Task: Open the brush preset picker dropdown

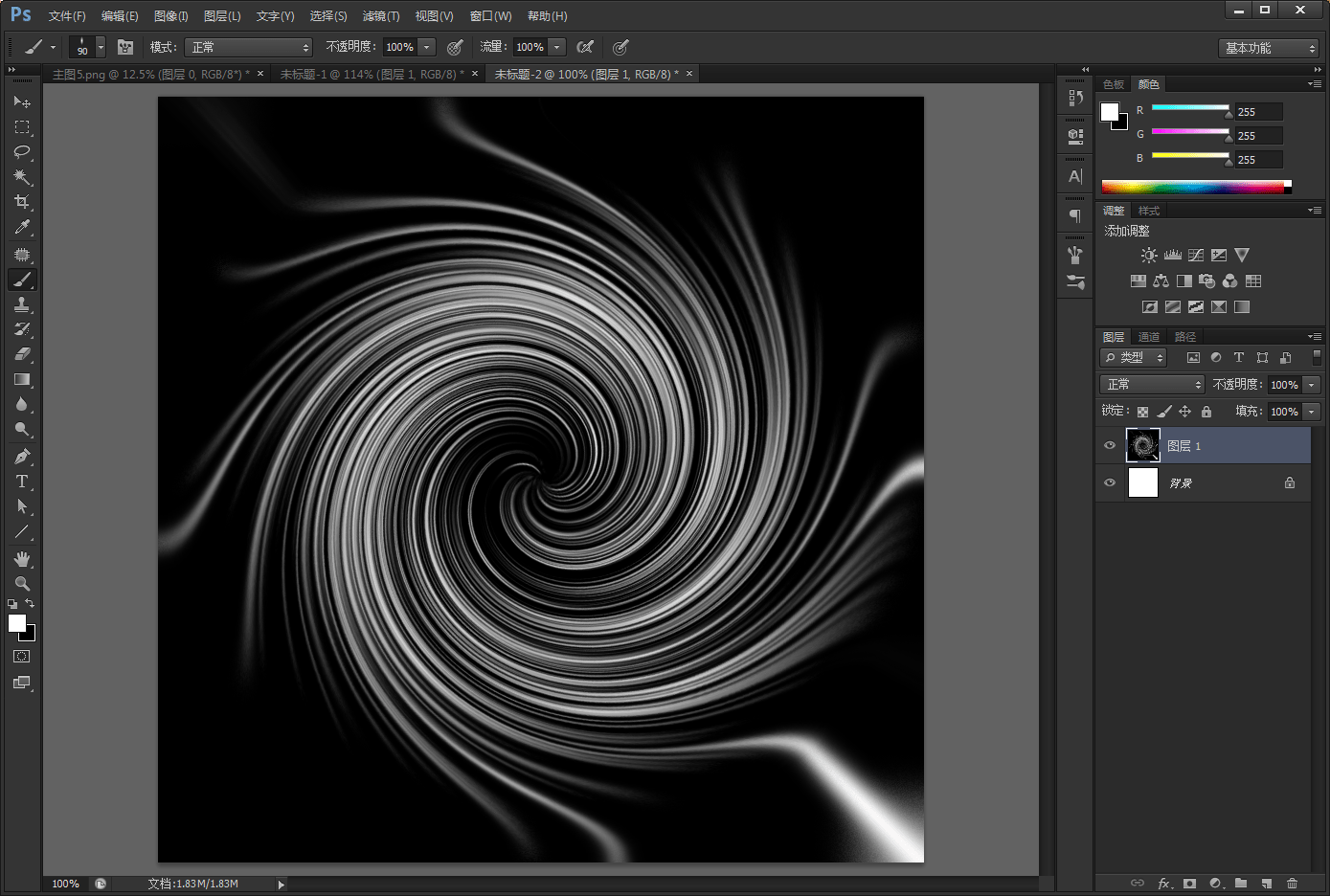Action: click(x=101, y=47)
